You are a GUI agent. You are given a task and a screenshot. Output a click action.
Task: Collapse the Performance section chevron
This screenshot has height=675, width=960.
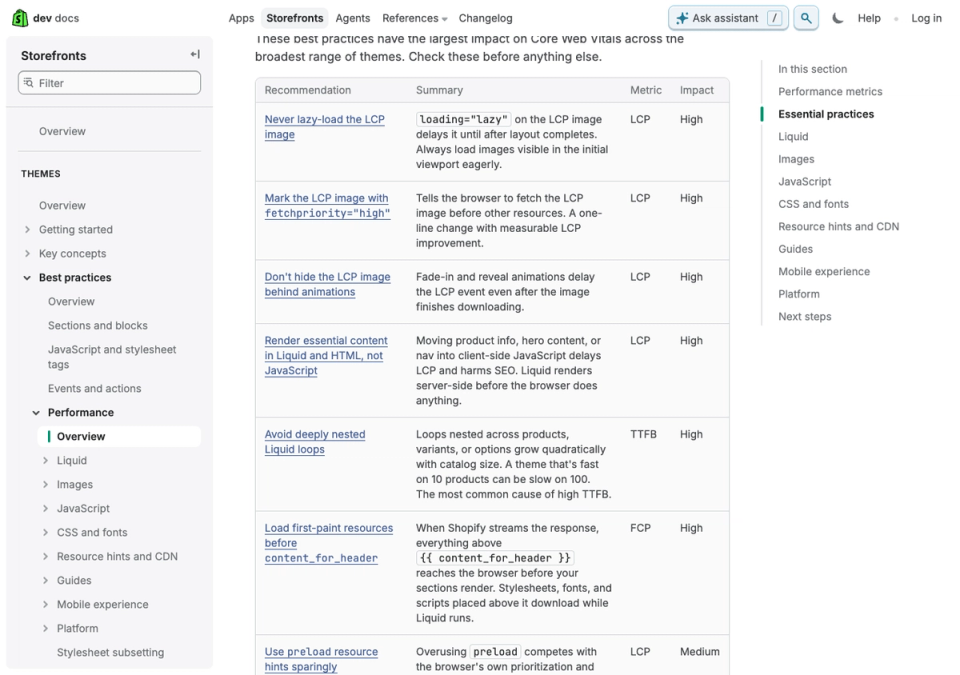36,412
